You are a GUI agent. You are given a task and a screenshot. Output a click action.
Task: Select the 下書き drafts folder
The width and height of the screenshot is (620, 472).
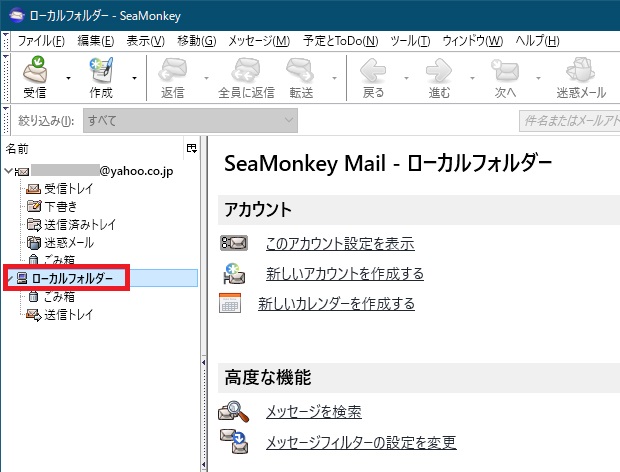[x=60, y=206]
